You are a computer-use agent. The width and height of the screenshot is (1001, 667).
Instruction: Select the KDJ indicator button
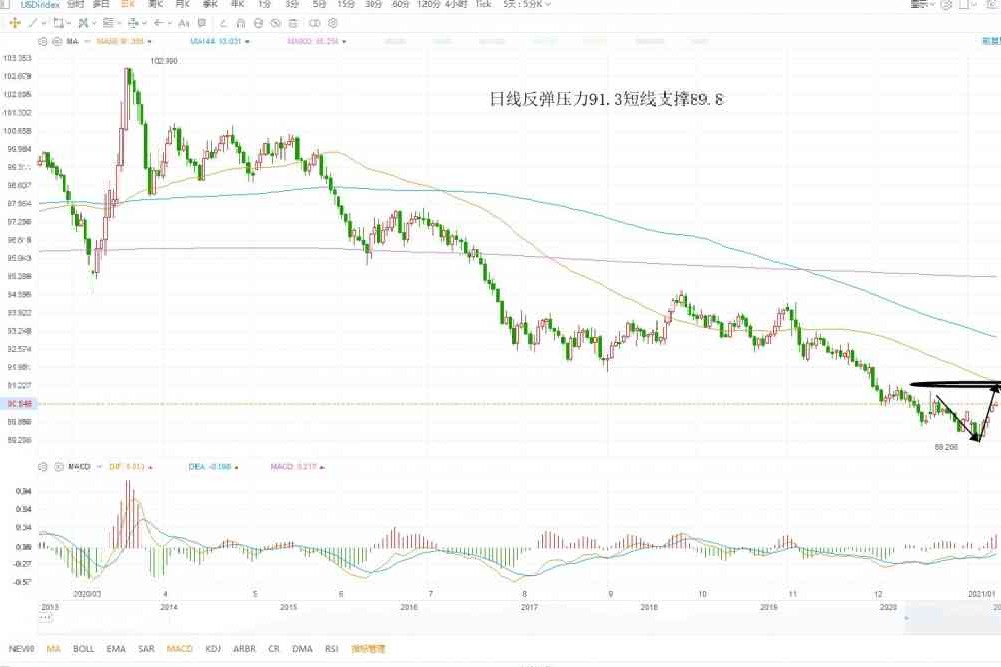pyautogui.click(x=213, y=649)
